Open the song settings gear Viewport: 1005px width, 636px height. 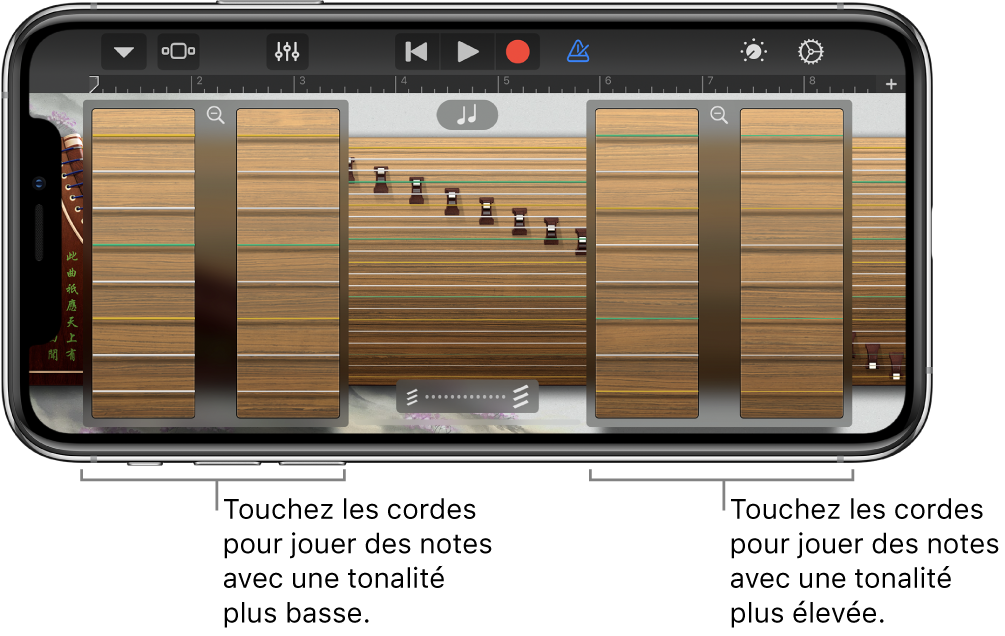(x=811, y=51)
